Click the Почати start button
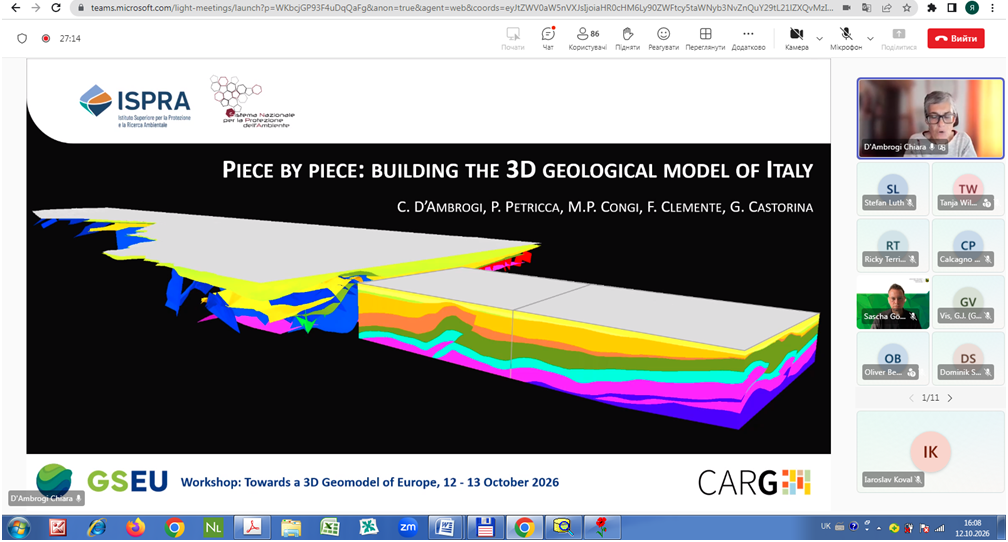This screenshot has height=542, width=1008. [513, 39]
